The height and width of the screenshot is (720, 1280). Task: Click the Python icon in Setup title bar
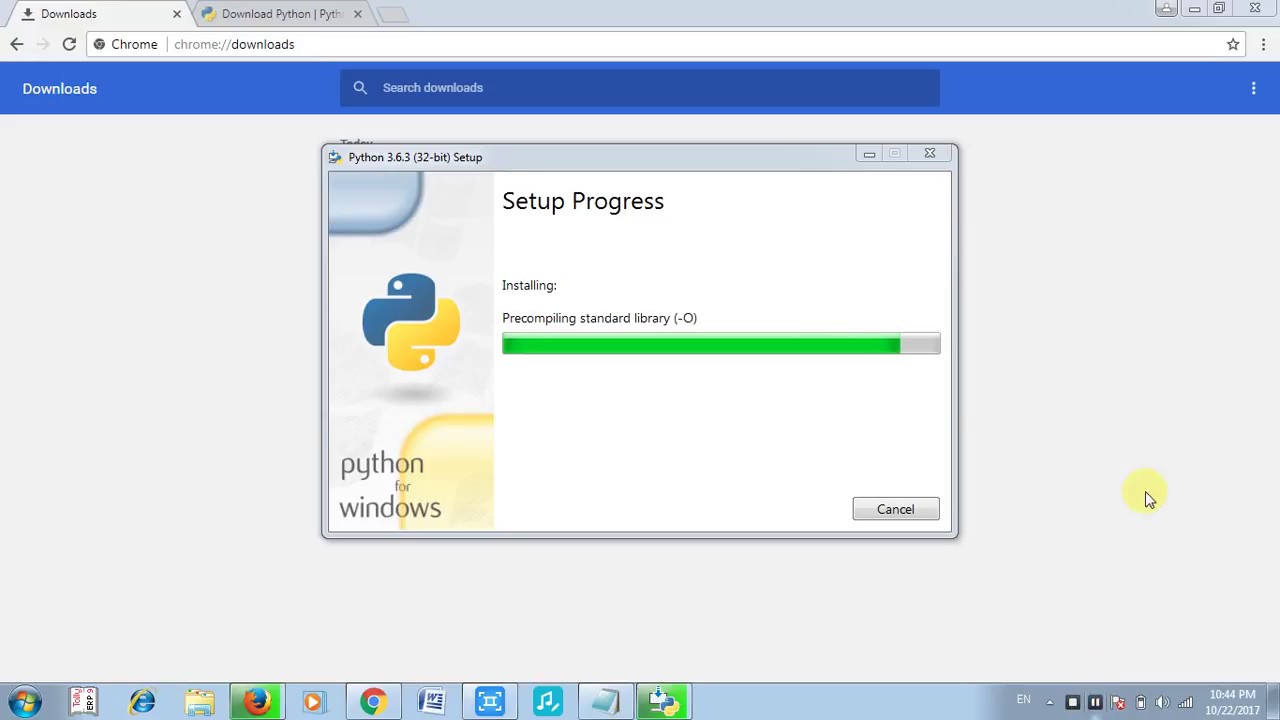tap(335, 157)
